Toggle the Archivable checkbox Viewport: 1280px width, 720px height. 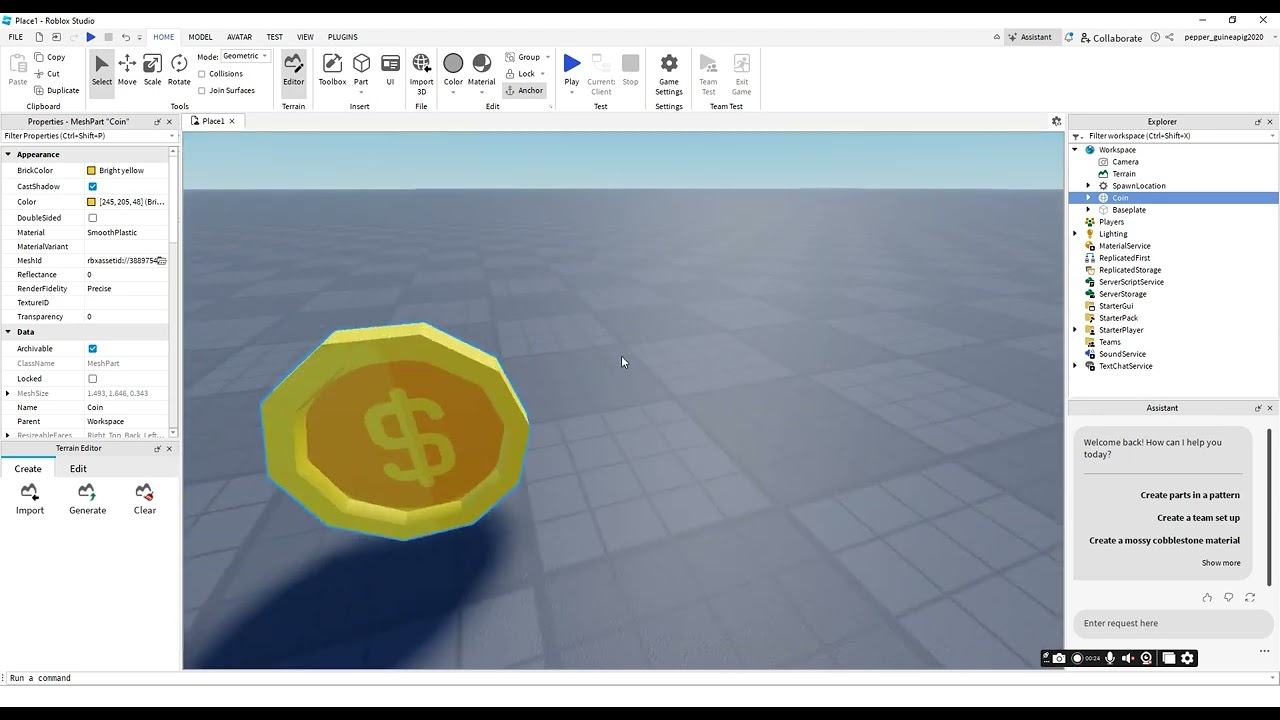pos(93,348)
